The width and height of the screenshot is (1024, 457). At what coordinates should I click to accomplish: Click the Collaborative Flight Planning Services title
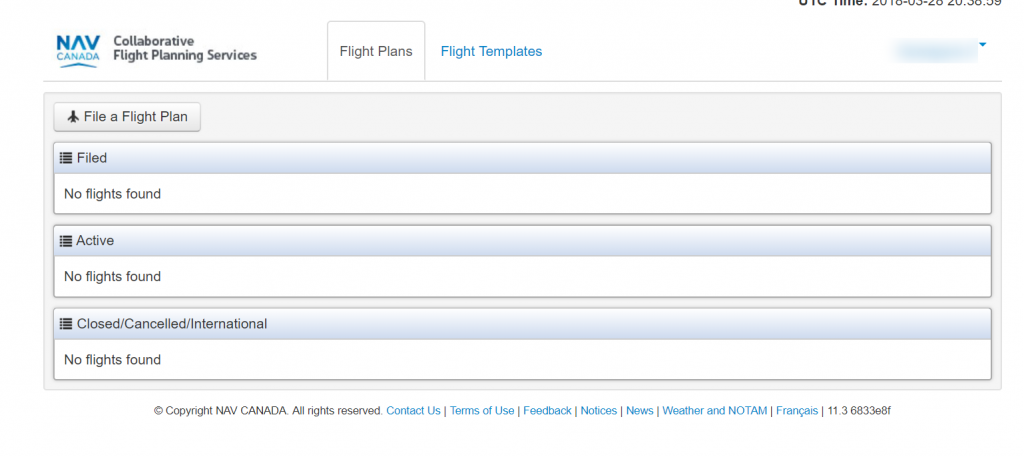[185, 48]
